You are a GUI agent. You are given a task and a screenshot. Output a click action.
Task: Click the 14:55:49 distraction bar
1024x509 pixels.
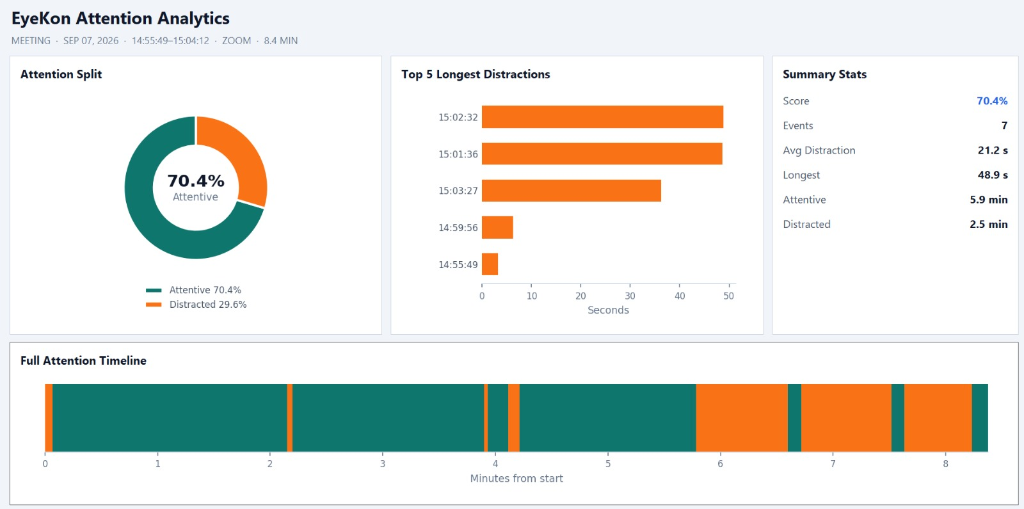tap(490, 265)
